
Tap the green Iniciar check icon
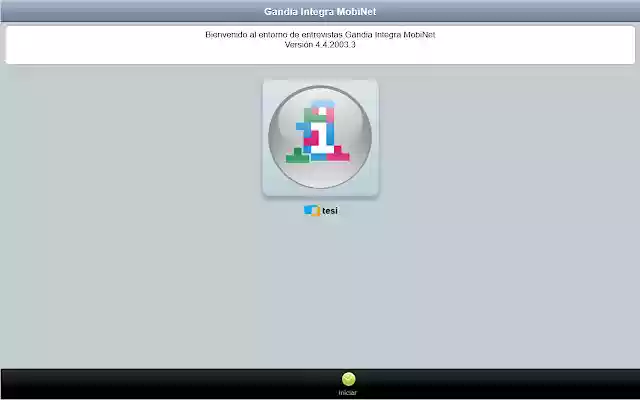(348, 379)
